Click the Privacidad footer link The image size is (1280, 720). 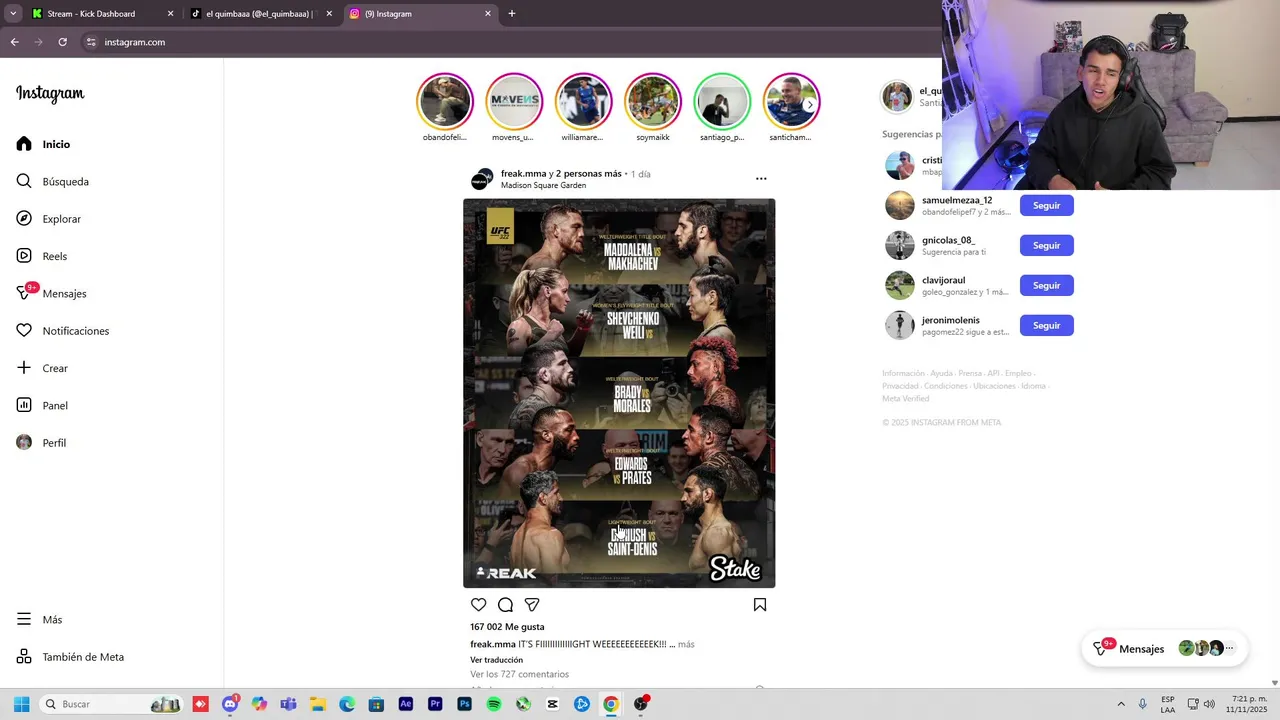coord(900,386)
